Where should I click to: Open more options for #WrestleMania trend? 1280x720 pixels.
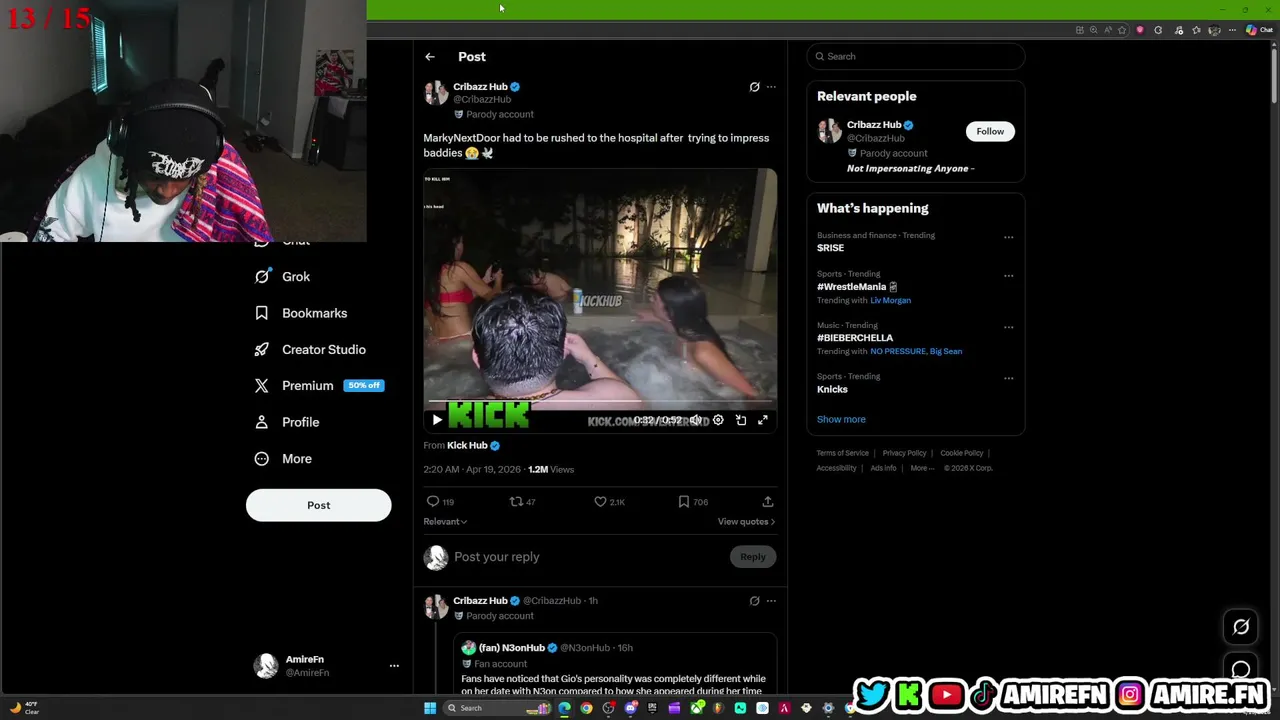click(x=1008, y=276)
